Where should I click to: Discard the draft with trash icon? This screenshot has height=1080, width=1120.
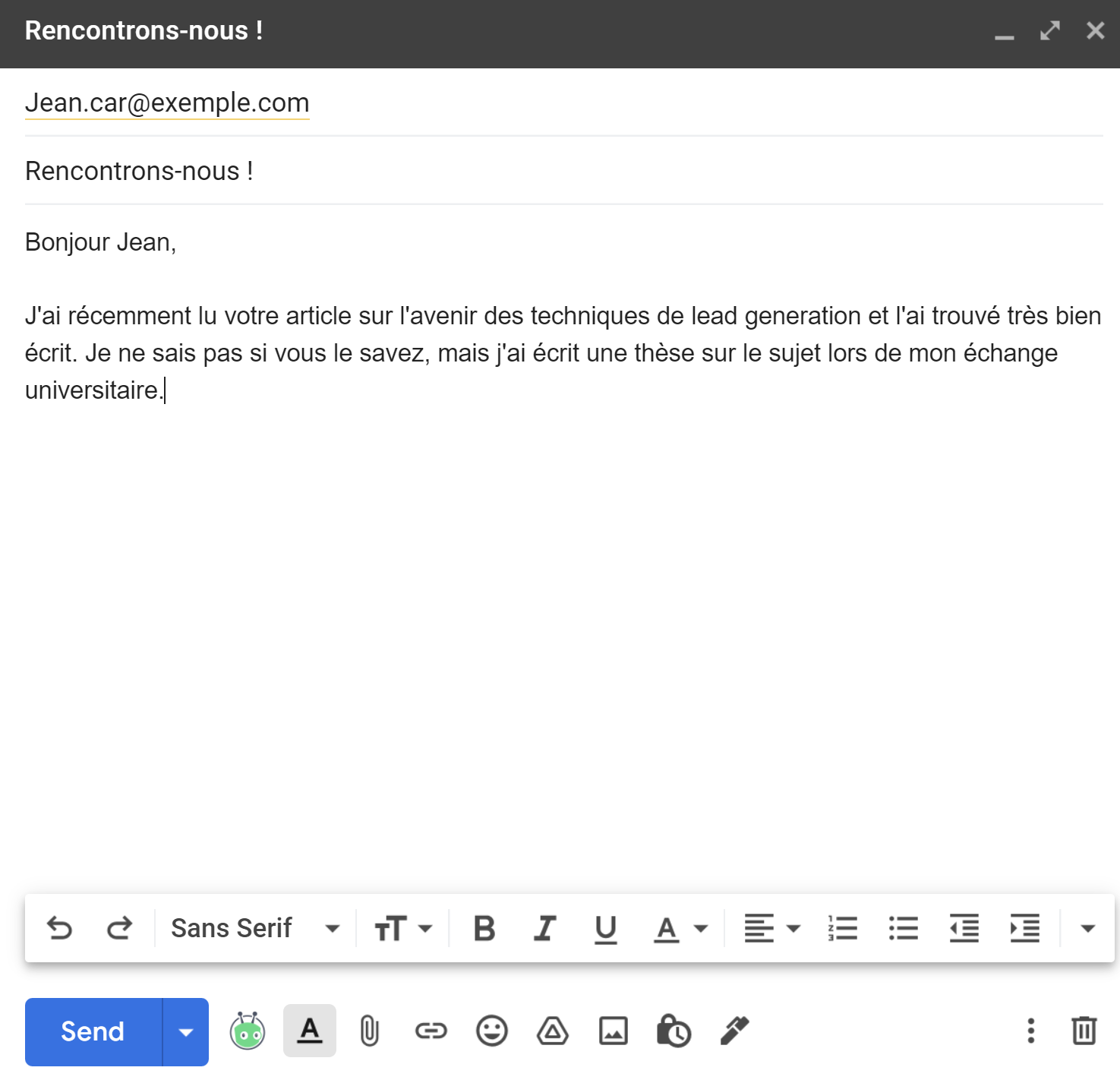(x=1084, y=1031)
